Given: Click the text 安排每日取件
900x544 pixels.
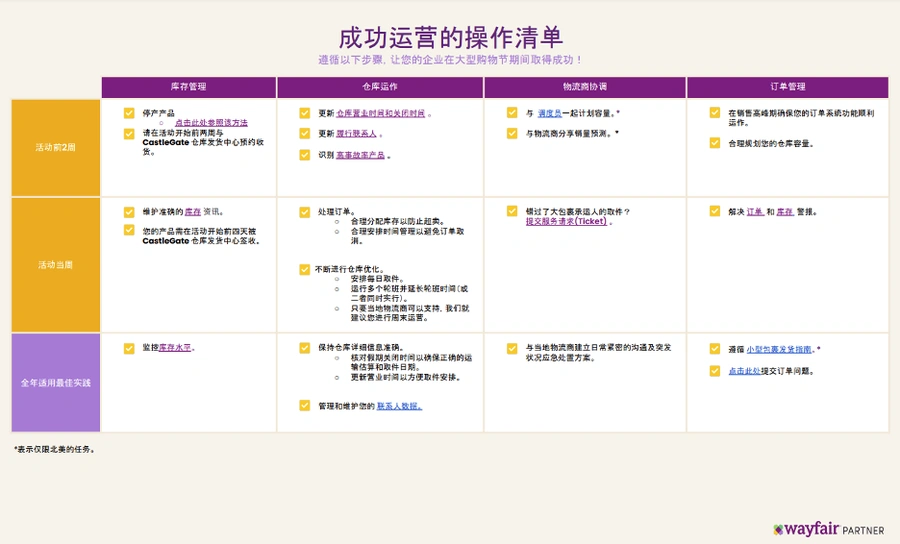Looking at the screenshot, I should [x=378, y=279].
